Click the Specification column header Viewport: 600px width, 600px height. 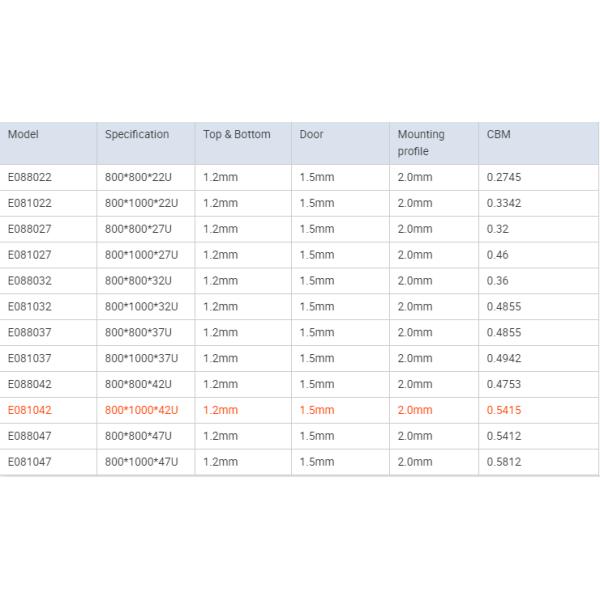[x=137, y=134]
